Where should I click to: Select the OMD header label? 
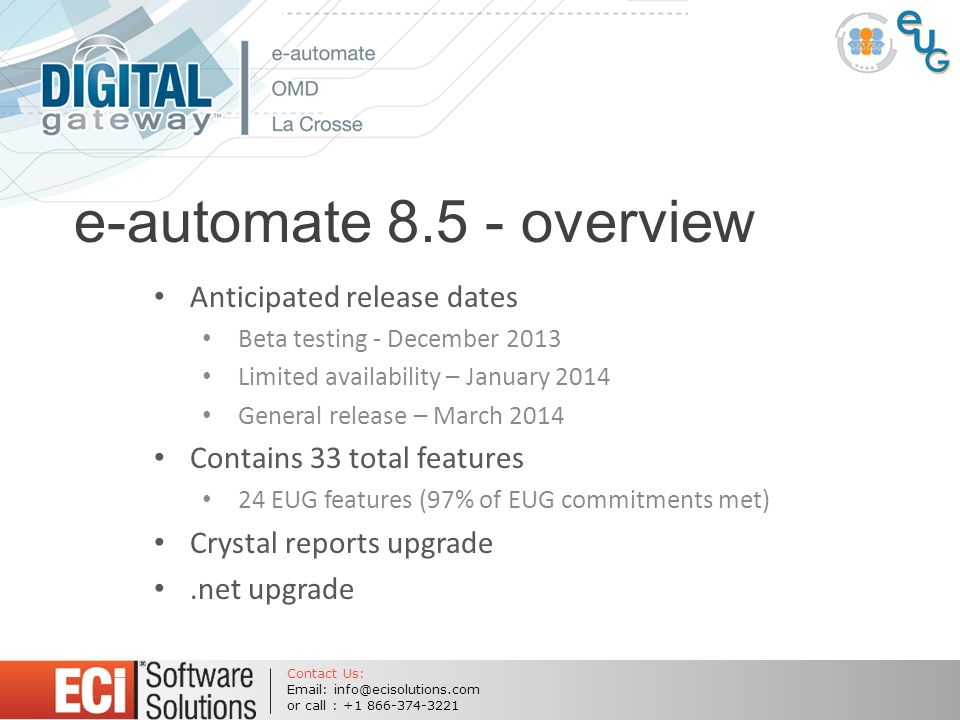pyautogui.click(x=294, y=89)
